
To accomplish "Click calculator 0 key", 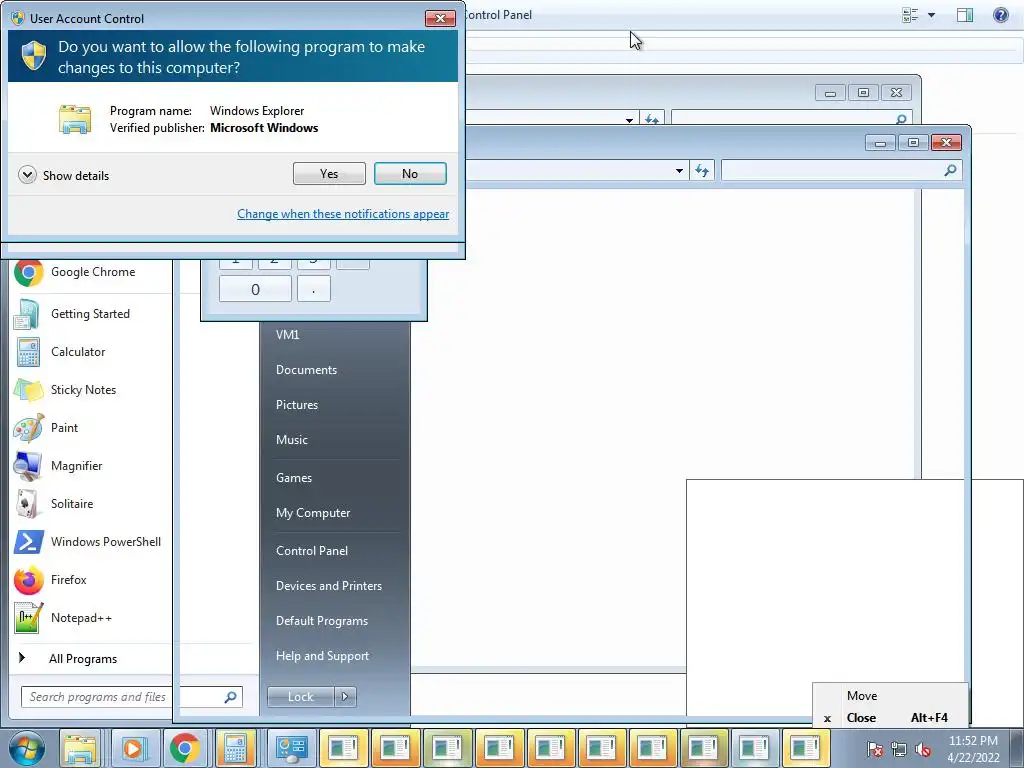I will [x=255, y=289].
